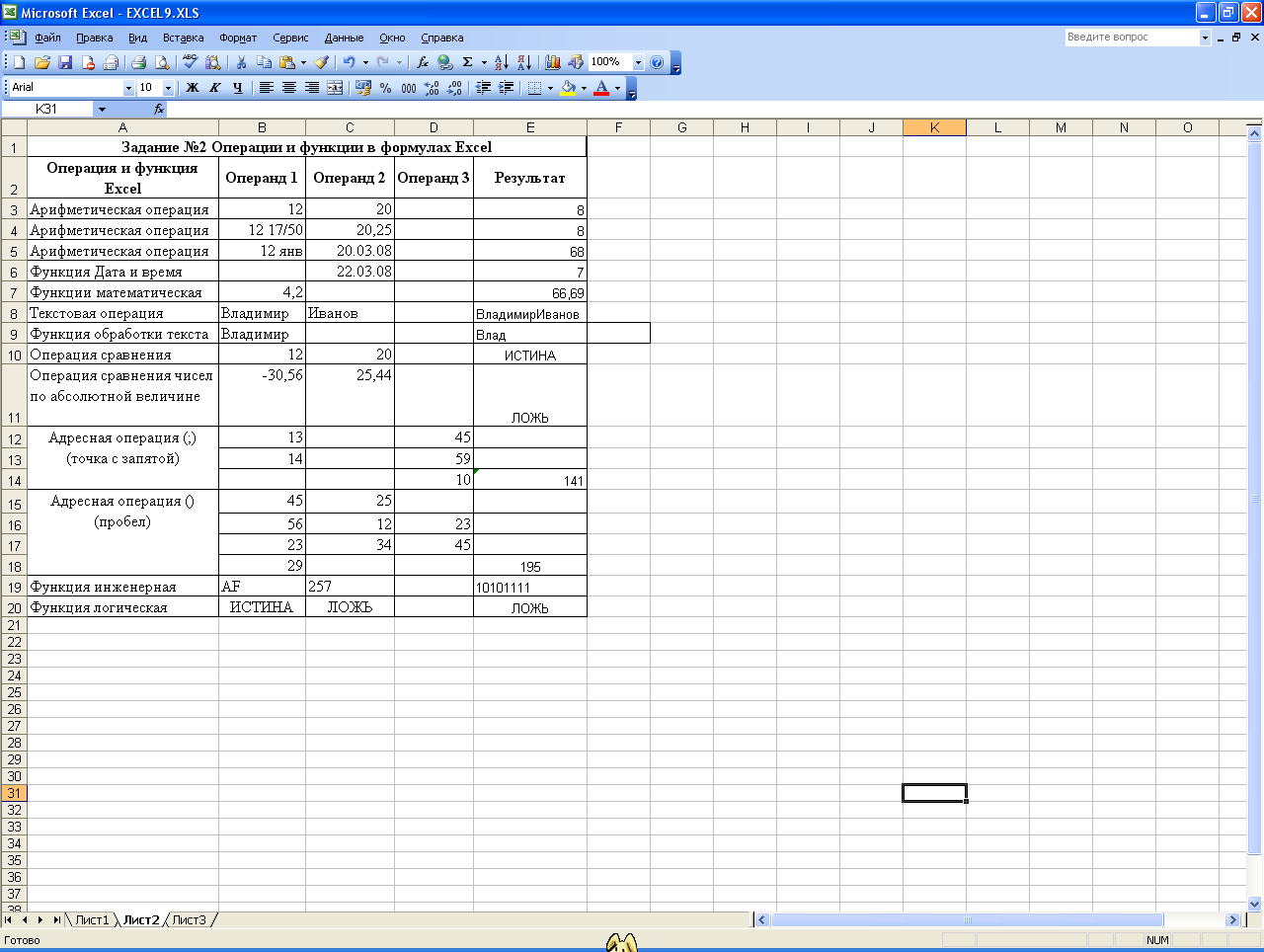
Task: Run Spelling check ABC icon
Action: (191, 62)
